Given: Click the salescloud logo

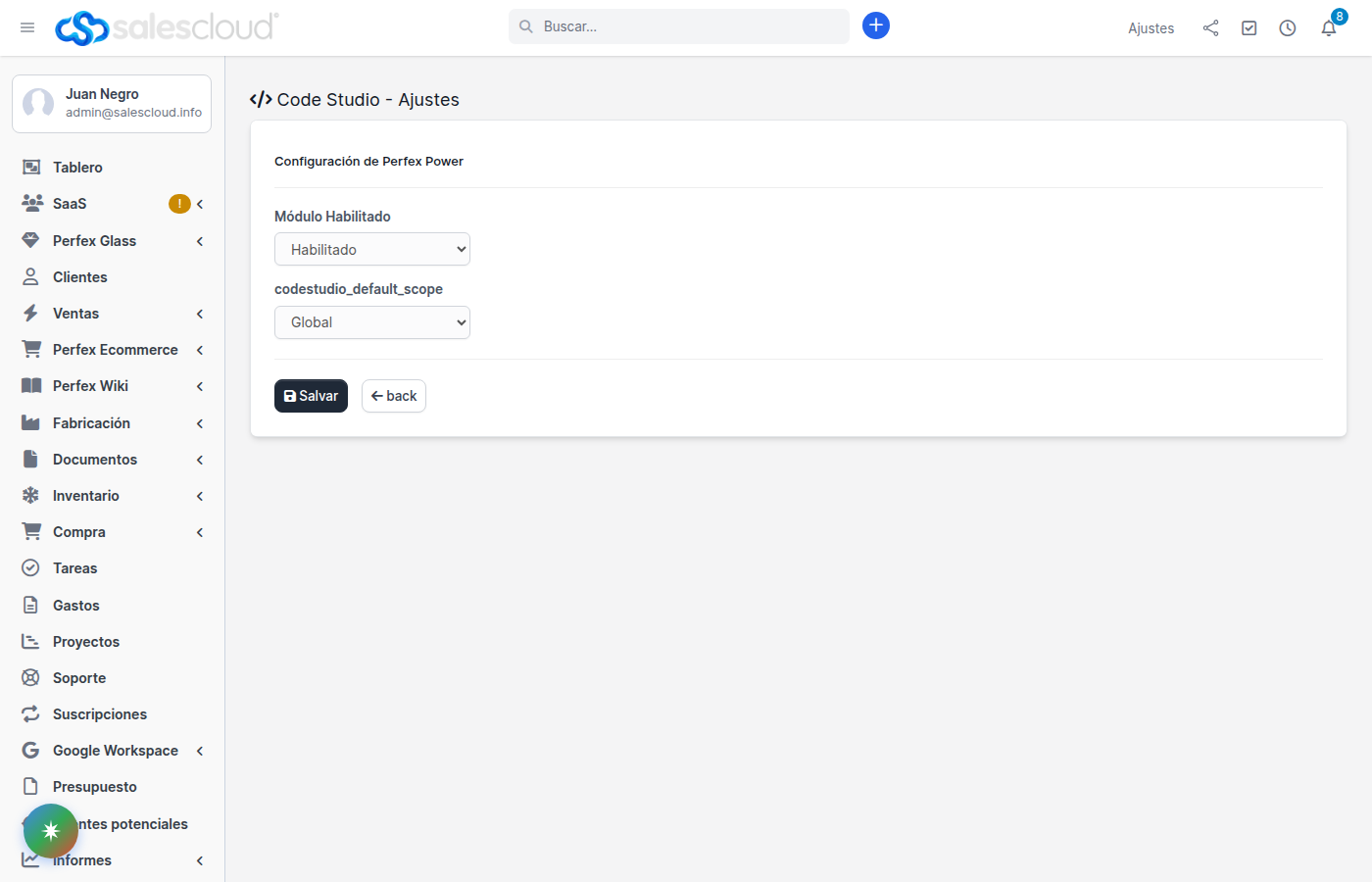Looking at the screenshot, I should [x=167, y=27].
